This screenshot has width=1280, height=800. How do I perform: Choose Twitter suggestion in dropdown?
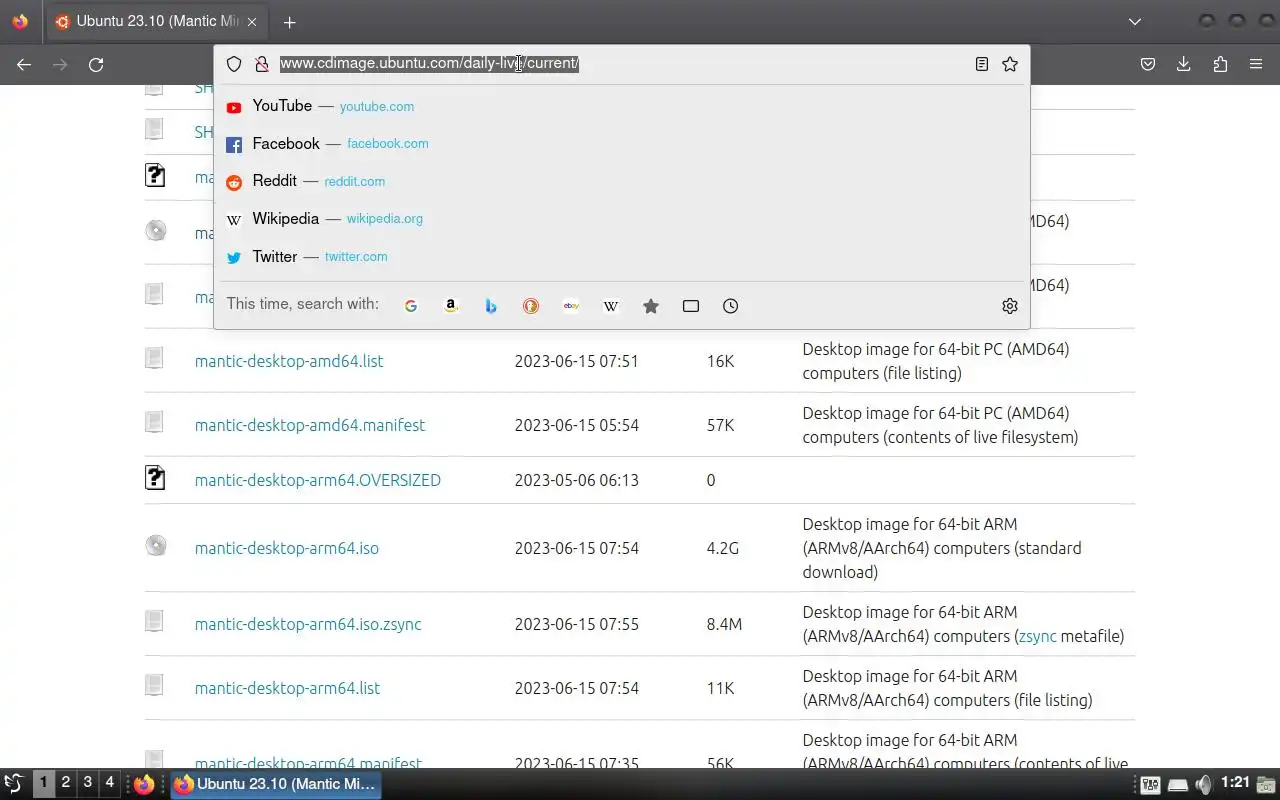tap(622, 257)
